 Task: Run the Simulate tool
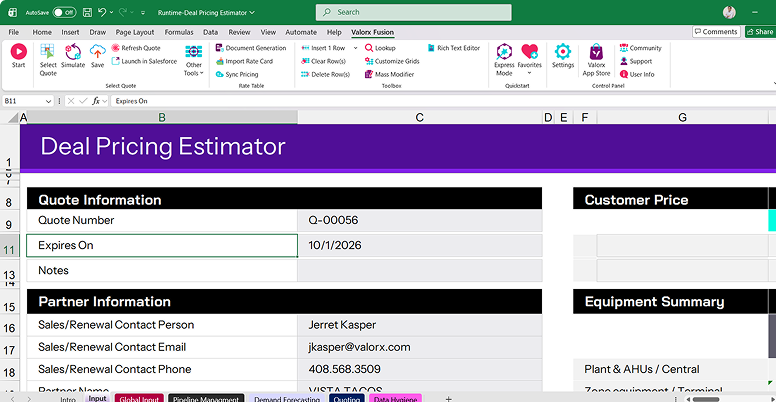tap(73, 55)
